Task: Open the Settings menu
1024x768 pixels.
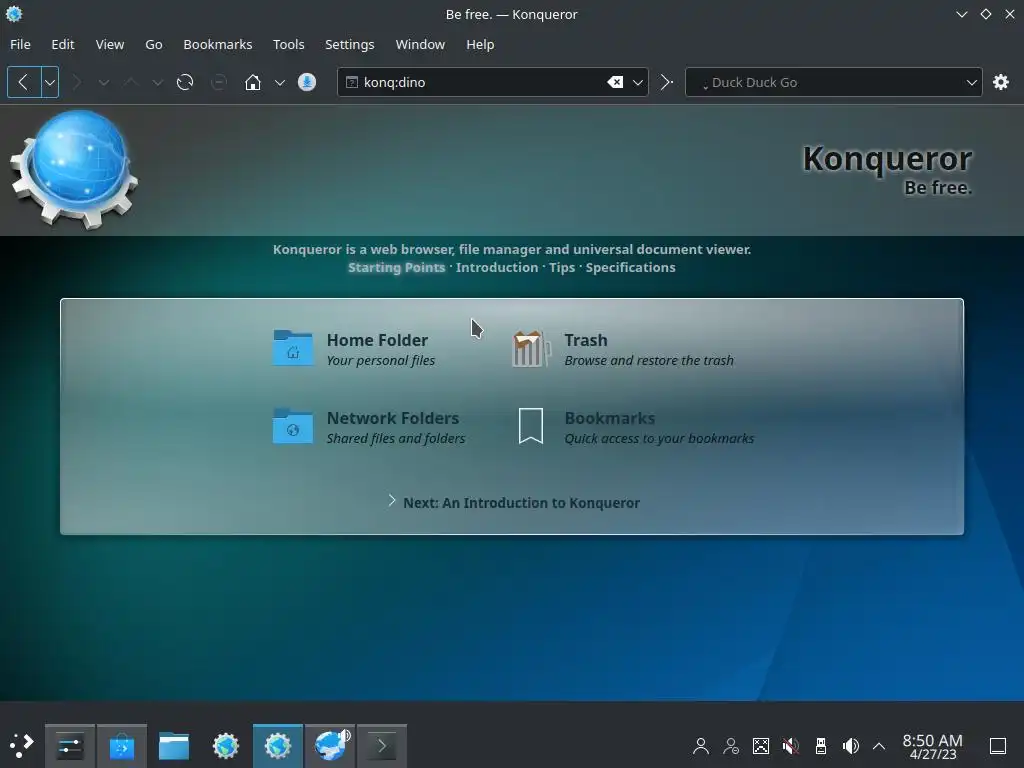Action: click(349, 44)
